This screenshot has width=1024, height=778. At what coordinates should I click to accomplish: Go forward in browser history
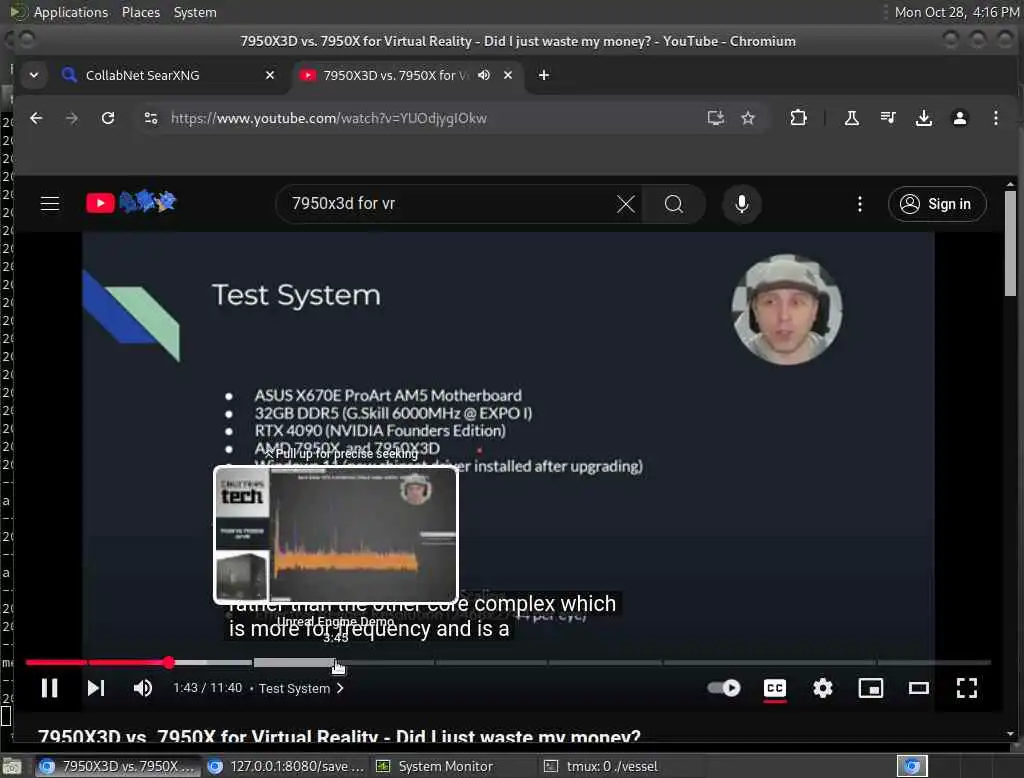click(x=72, y=118)
